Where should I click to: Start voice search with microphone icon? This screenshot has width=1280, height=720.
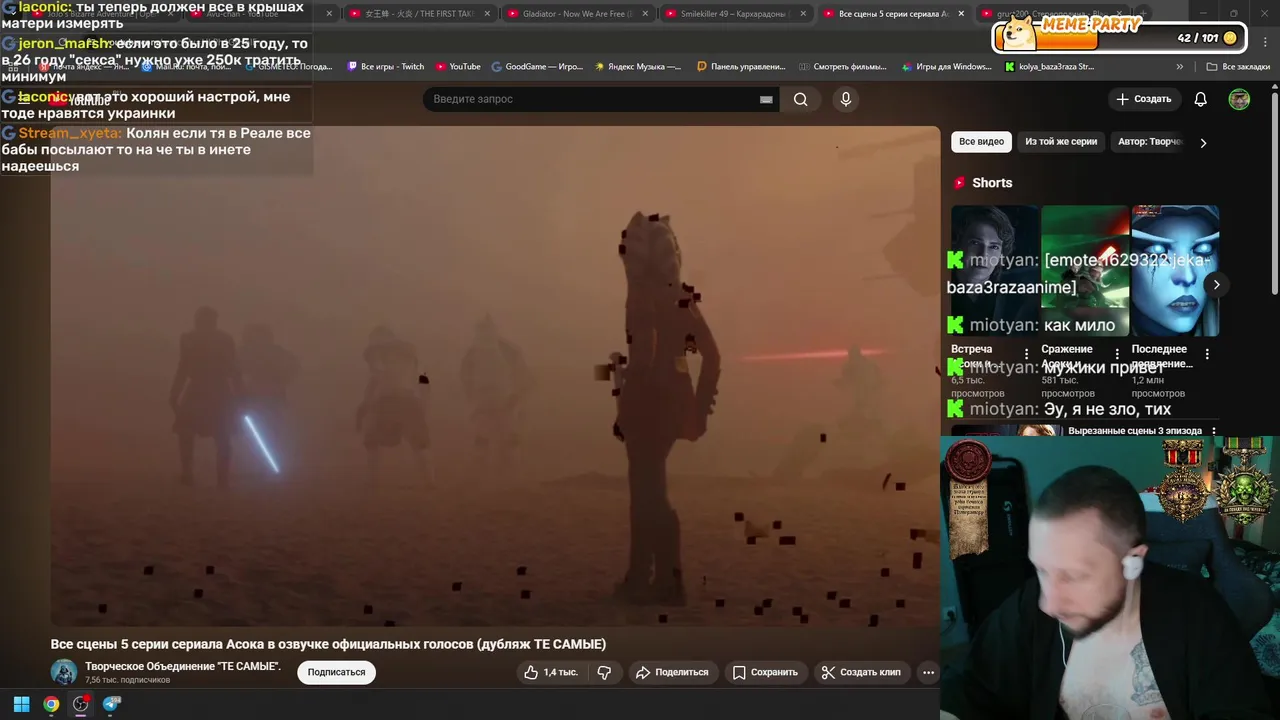click(846, 99)
